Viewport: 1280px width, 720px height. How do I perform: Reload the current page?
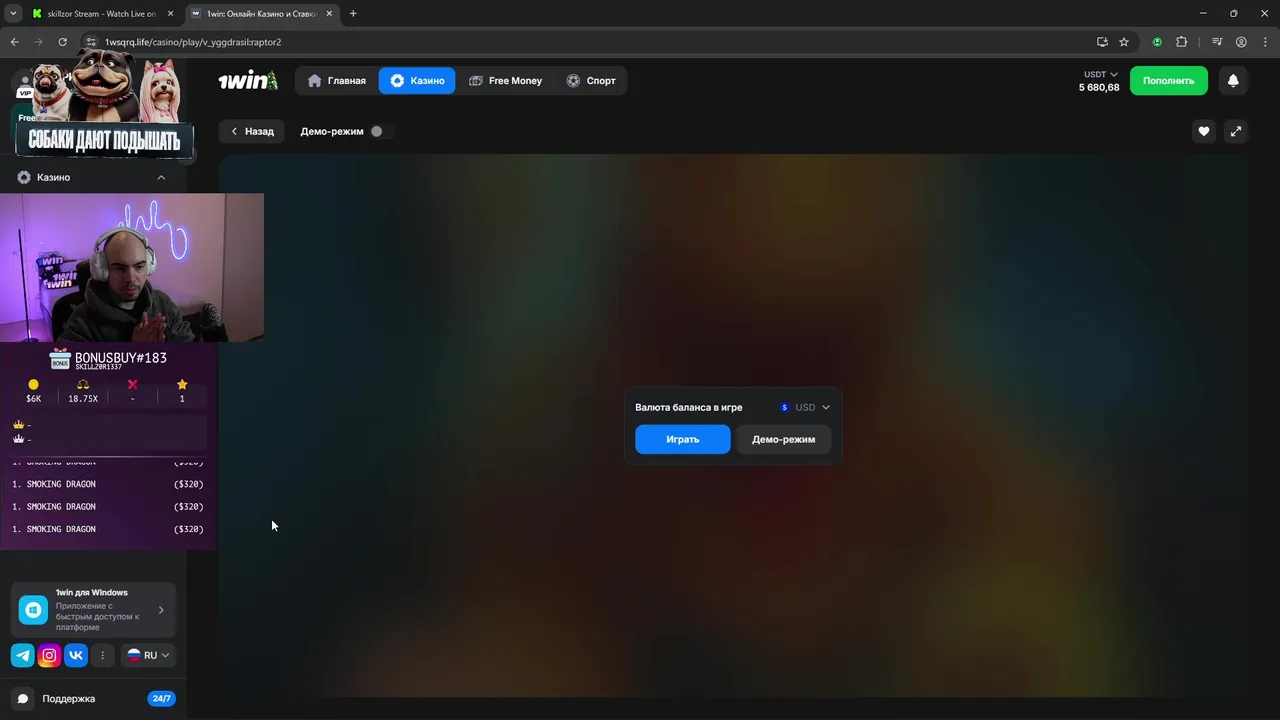[x=62, y=42]
